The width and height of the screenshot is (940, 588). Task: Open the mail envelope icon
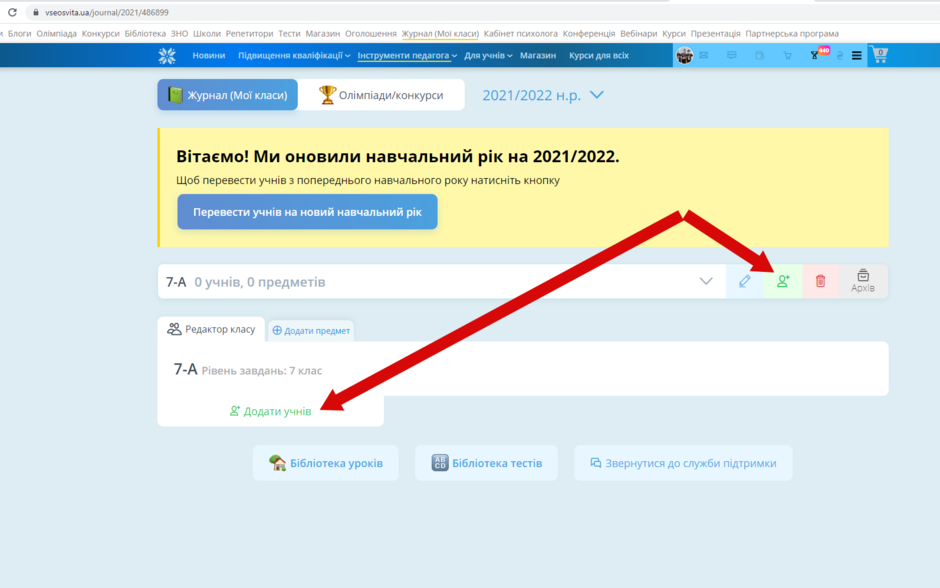click(x=704, y=55)
